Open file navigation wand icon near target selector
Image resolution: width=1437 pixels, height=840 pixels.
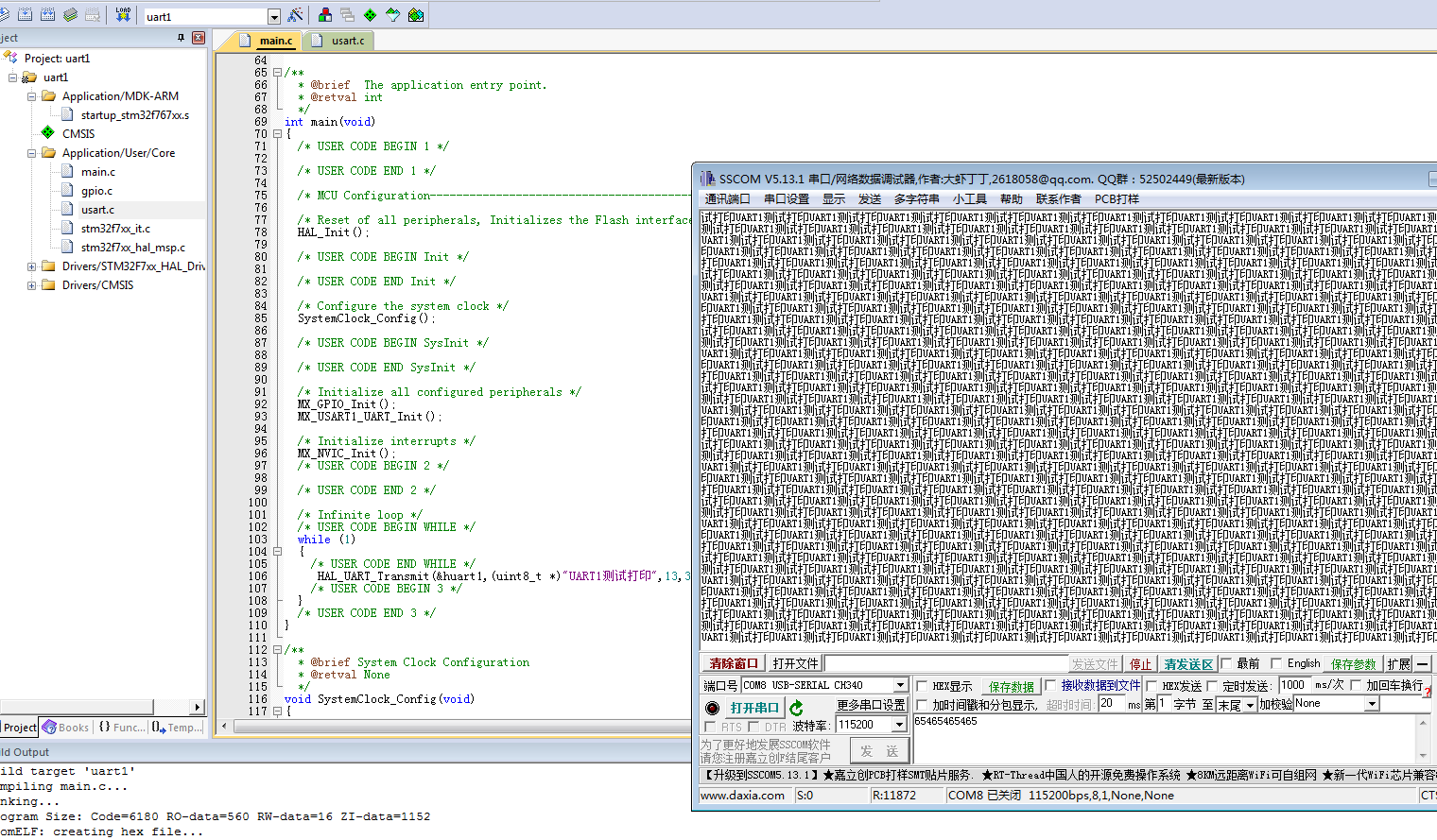pos(295,14)
